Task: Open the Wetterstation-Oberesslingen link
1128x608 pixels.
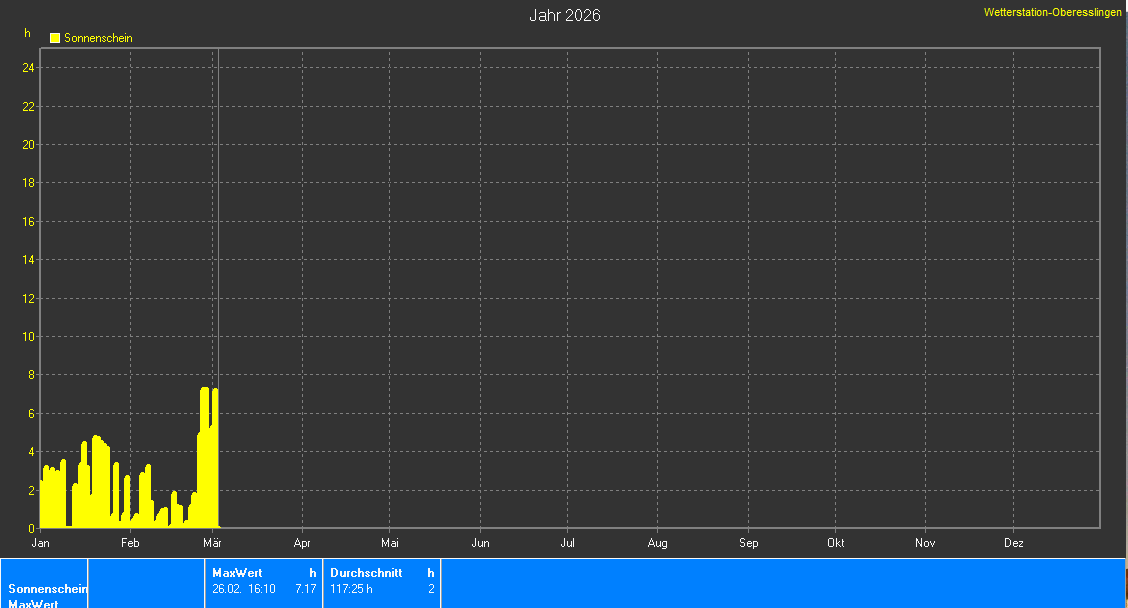Action: tap(1052, 12)
